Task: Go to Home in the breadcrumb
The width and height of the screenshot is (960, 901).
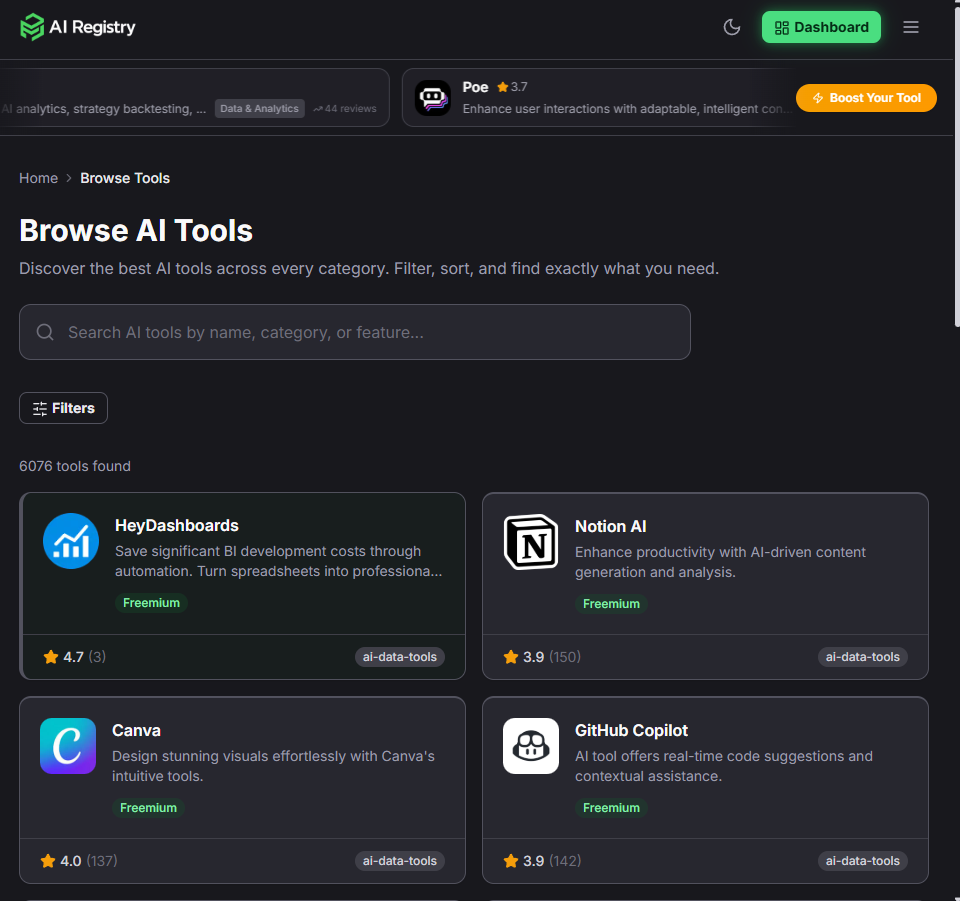Action: (38, 177)
